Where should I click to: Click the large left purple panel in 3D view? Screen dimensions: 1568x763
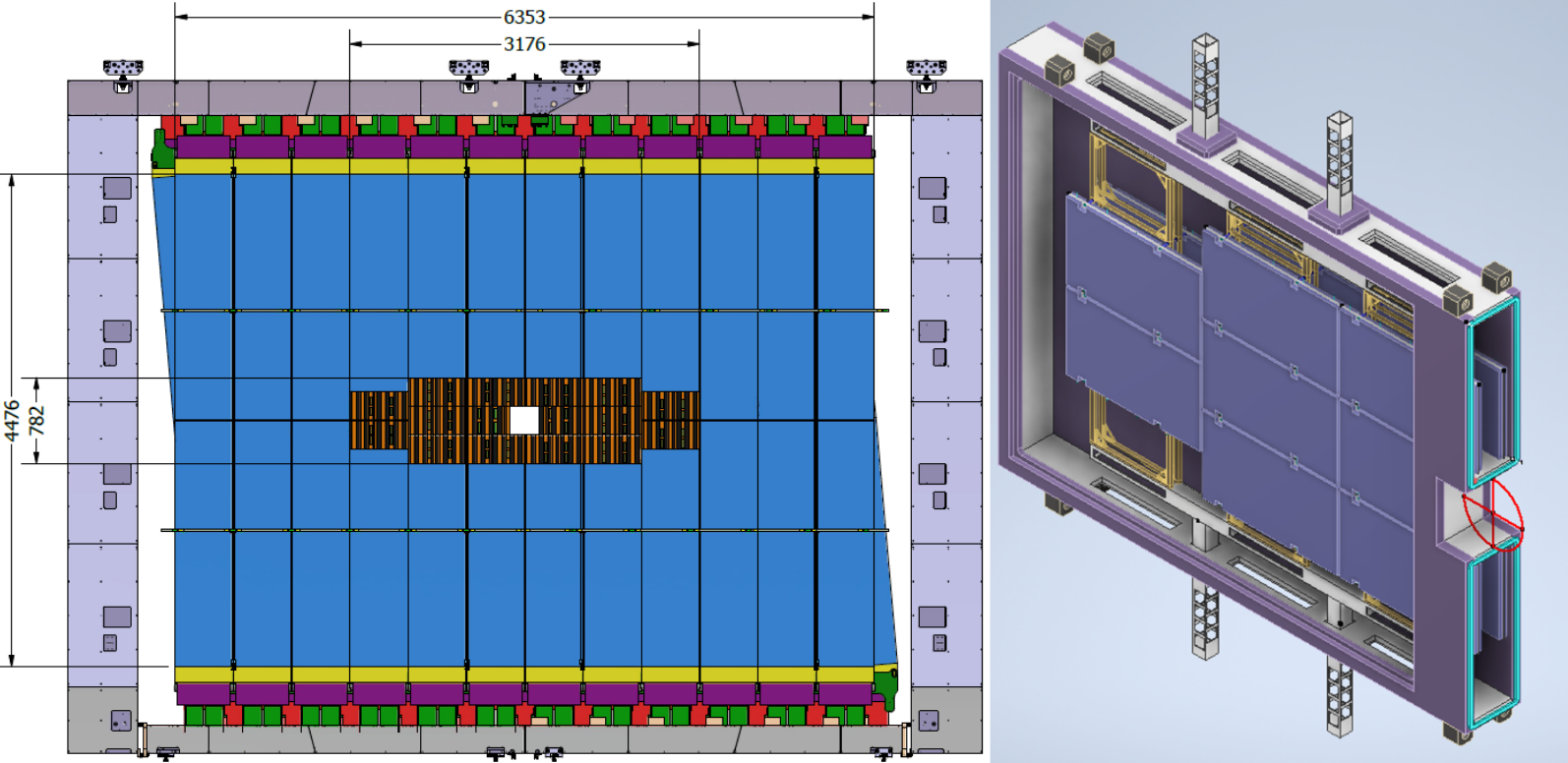click(1131, 315)
